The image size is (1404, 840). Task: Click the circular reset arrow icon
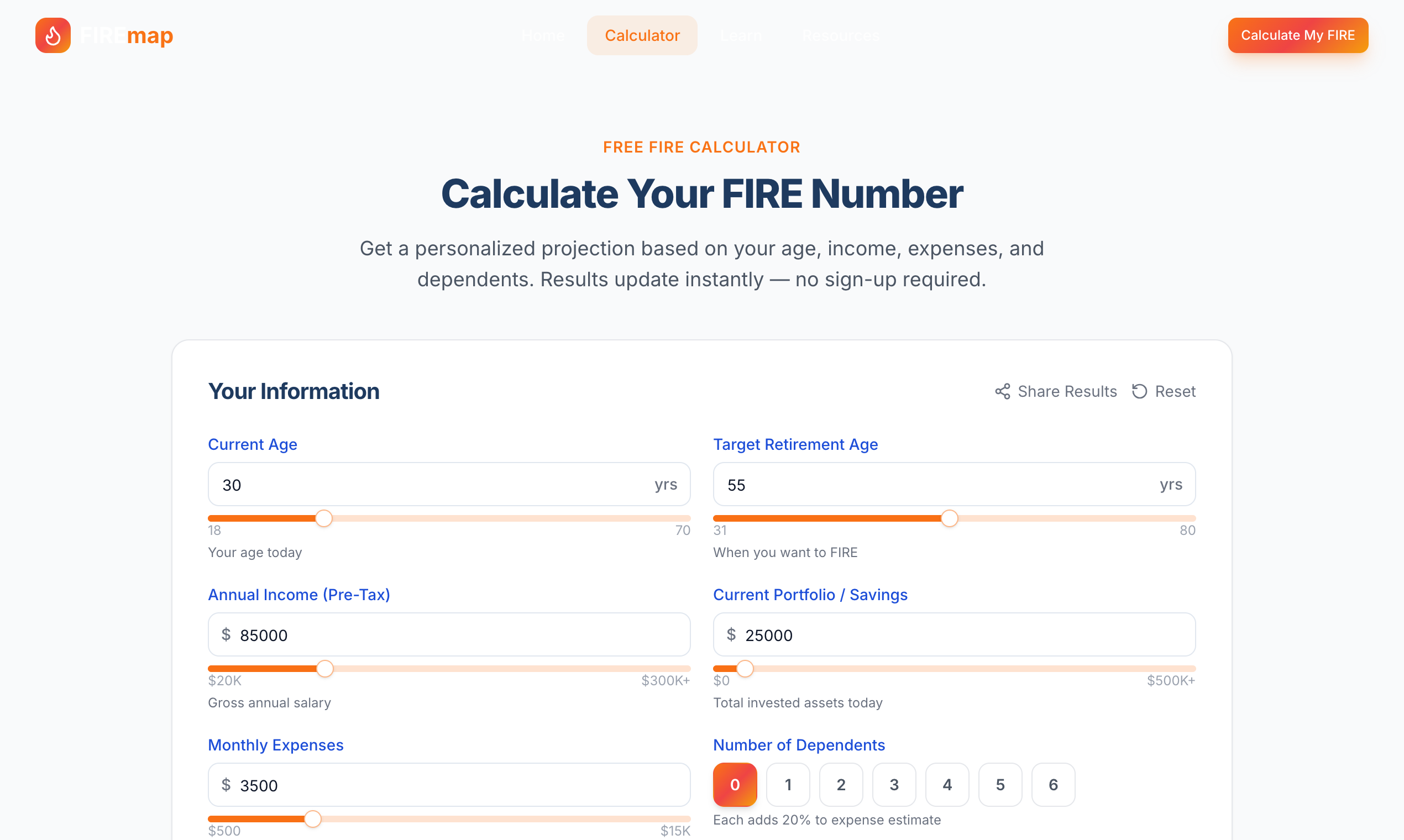[1140, 391]
